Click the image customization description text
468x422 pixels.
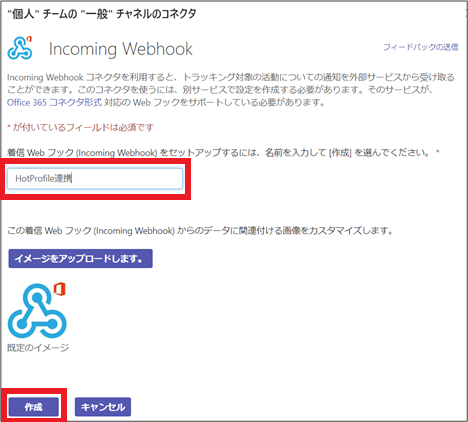coord(200,231)
